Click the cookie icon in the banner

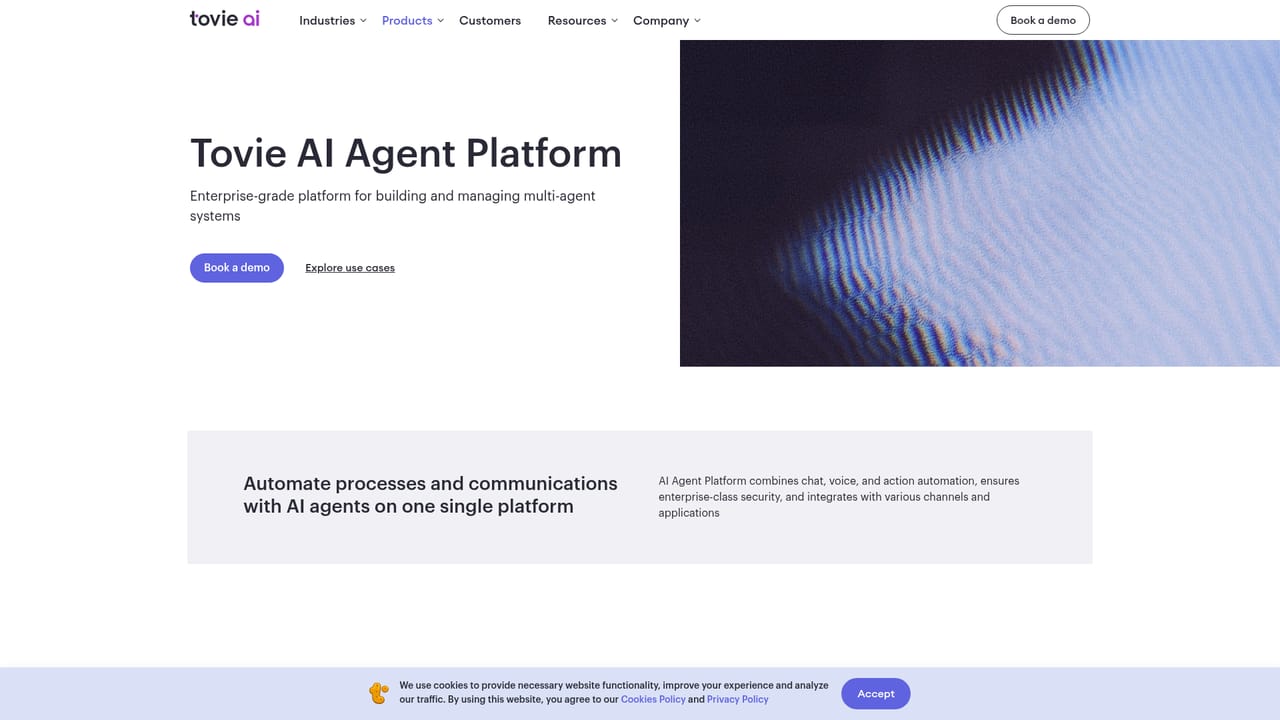[x=379, y=692]
